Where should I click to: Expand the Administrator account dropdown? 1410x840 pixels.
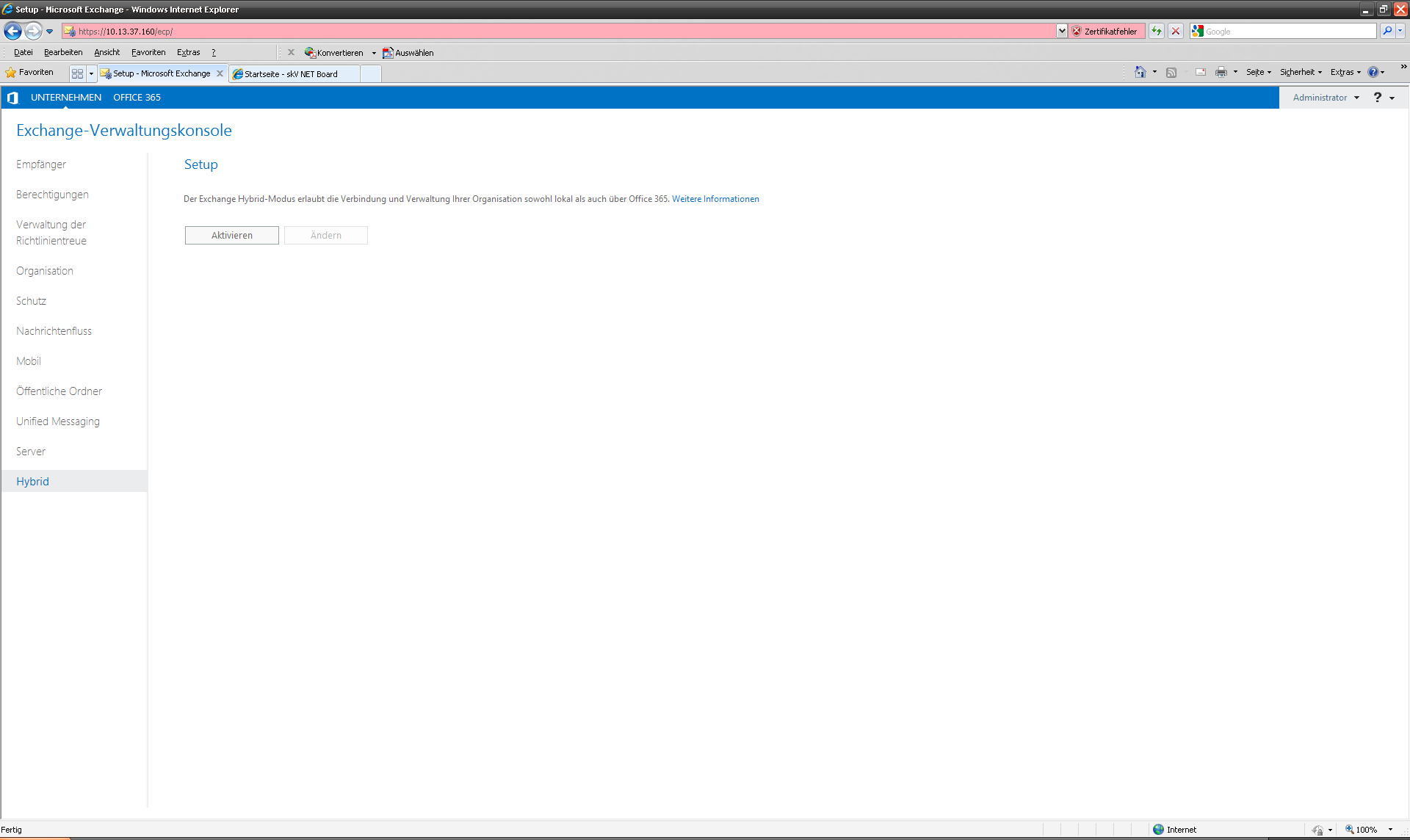click(x=1326, y=98)
